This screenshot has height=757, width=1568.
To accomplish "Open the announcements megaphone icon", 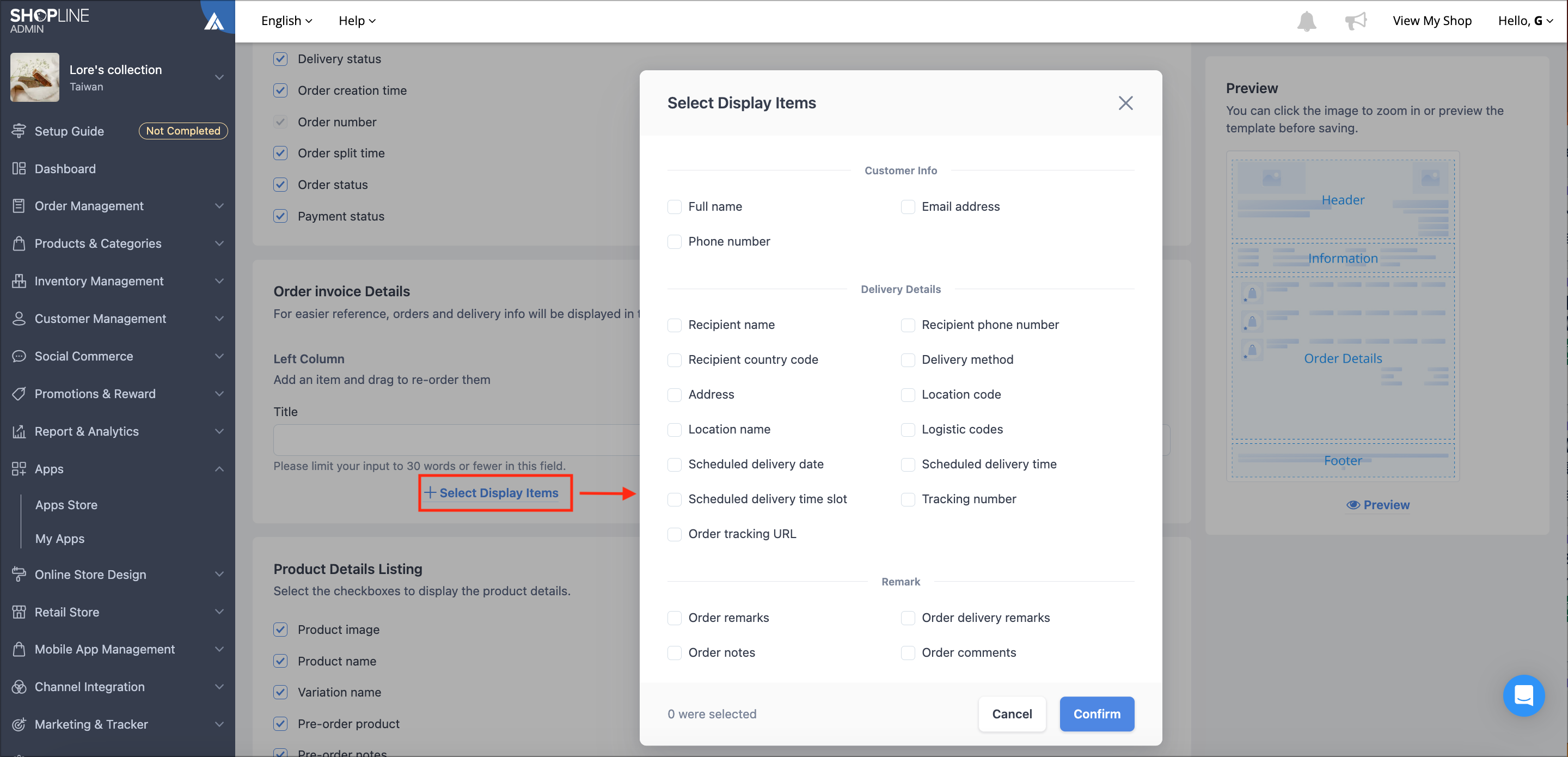I will [1355, 21].
